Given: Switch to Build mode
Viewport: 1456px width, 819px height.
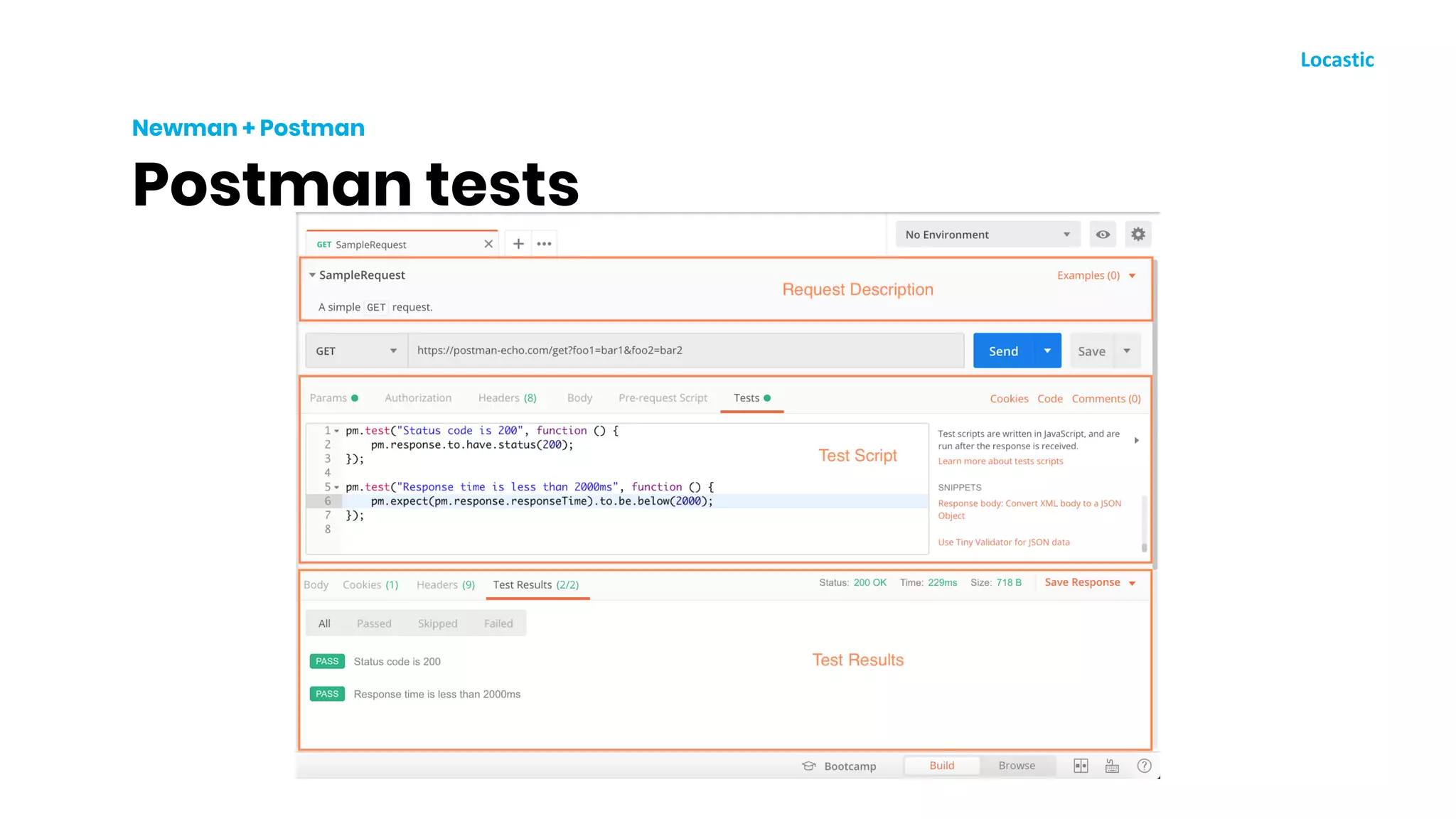Looking at the screenshot, I should [x=942, y=766].
